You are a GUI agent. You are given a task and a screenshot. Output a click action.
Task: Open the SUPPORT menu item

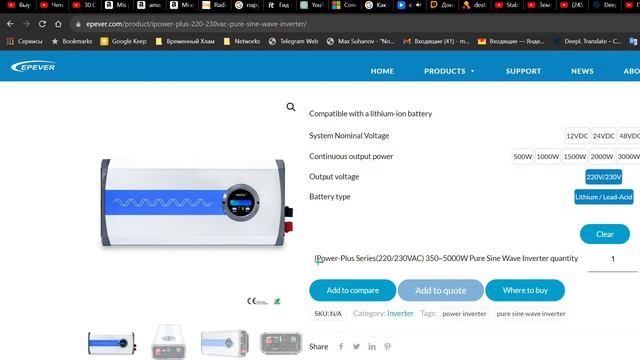point(523,71)
